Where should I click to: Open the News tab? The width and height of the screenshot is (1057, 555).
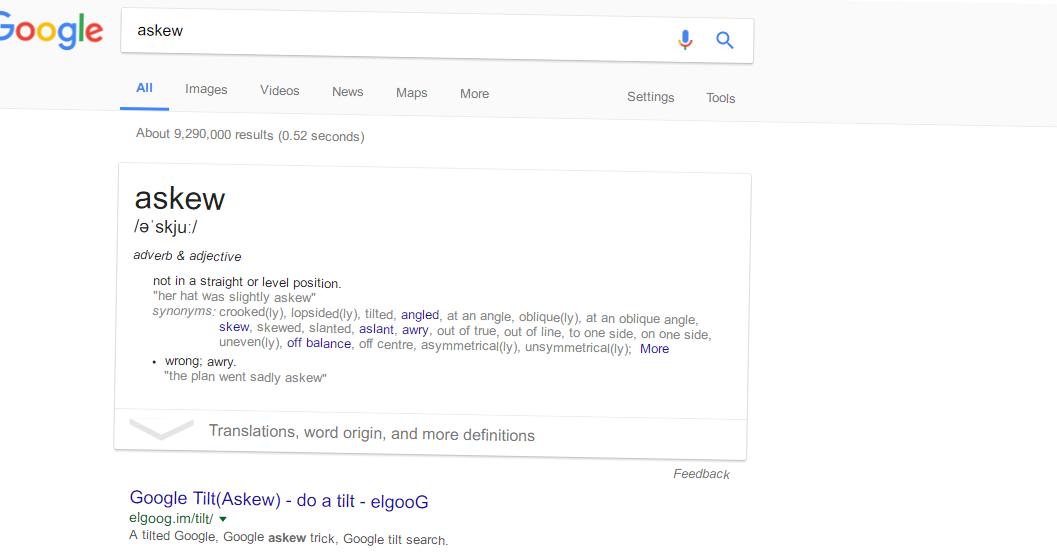348,92
